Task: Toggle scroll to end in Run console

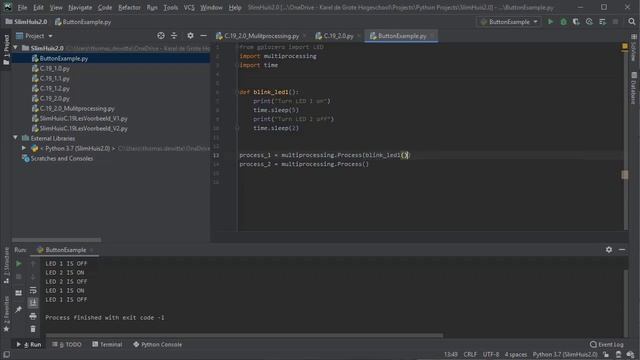Action: (x=33, y=303)
